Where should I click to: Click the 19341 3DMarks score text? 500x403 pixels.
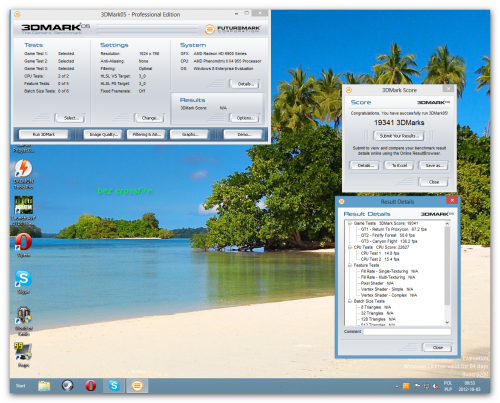coord(399,123)
